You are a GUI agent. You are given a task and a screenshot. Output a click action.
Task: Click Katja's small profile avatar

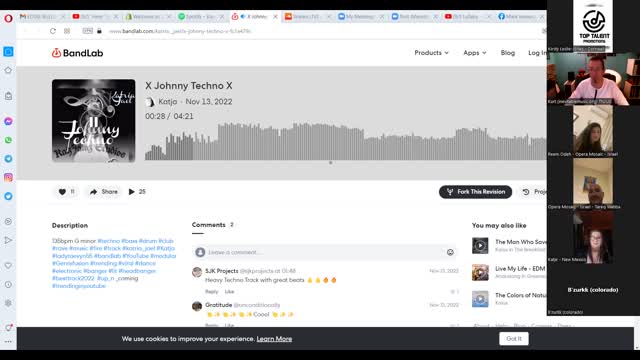[150, 102]
